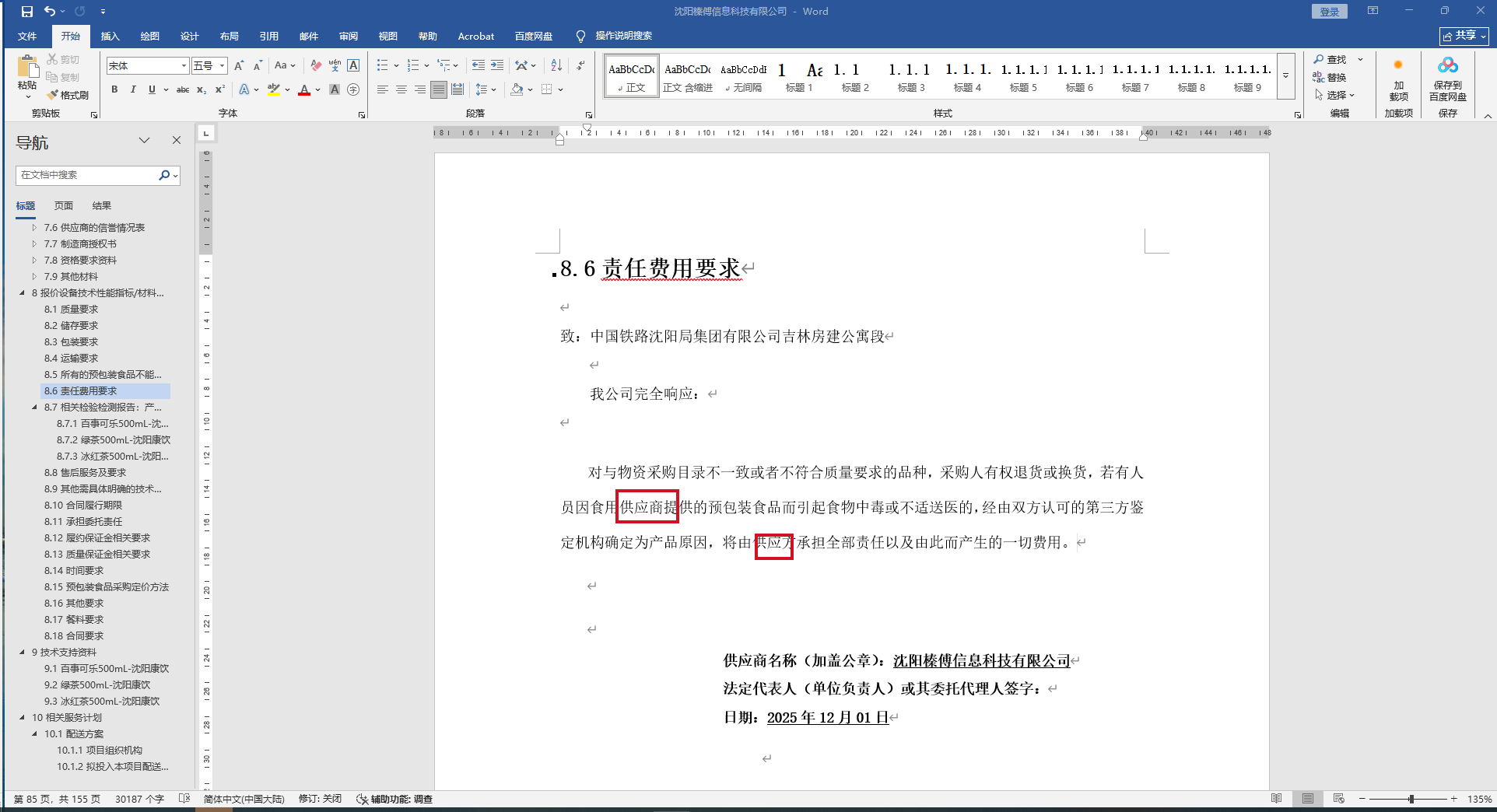Screen dimensions: 1497x812
Task: Insert enclosed character (字 in circle)
Action: pos(353,90)
